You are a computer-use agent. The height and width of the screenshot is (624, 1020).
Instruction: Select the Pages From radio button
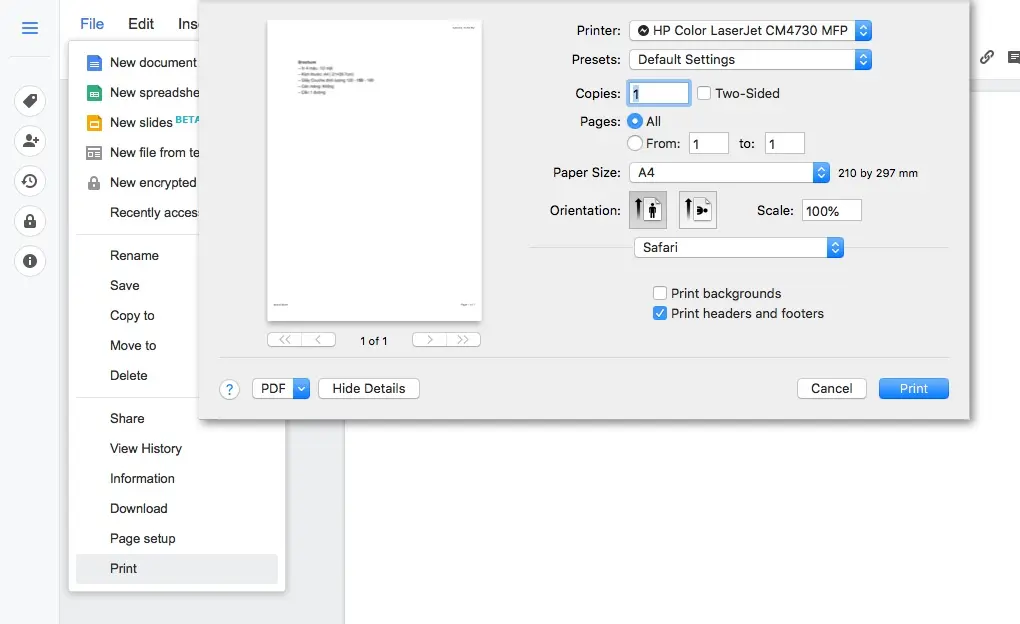click(x=634, y=143)
